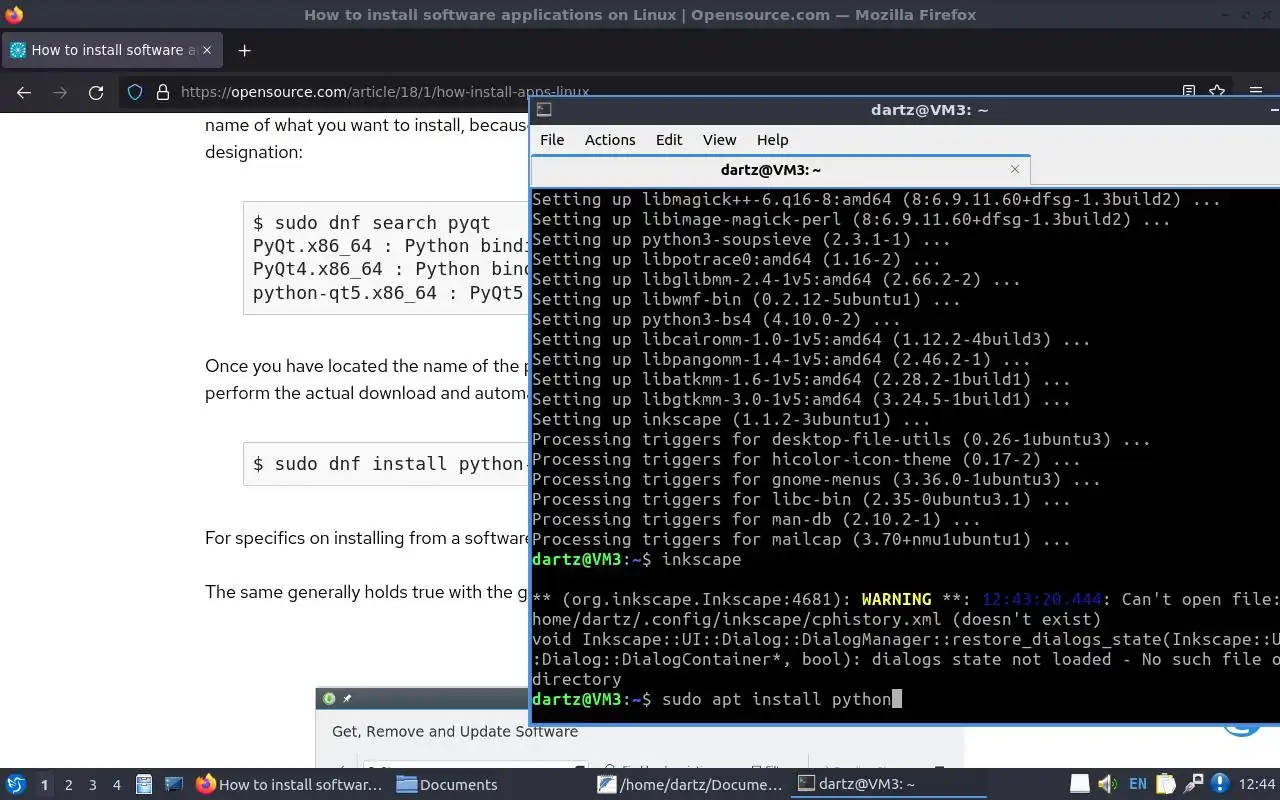Click the terminal prompt 'sudo apt install python'
1280x800 pixels.
(776, 699)
